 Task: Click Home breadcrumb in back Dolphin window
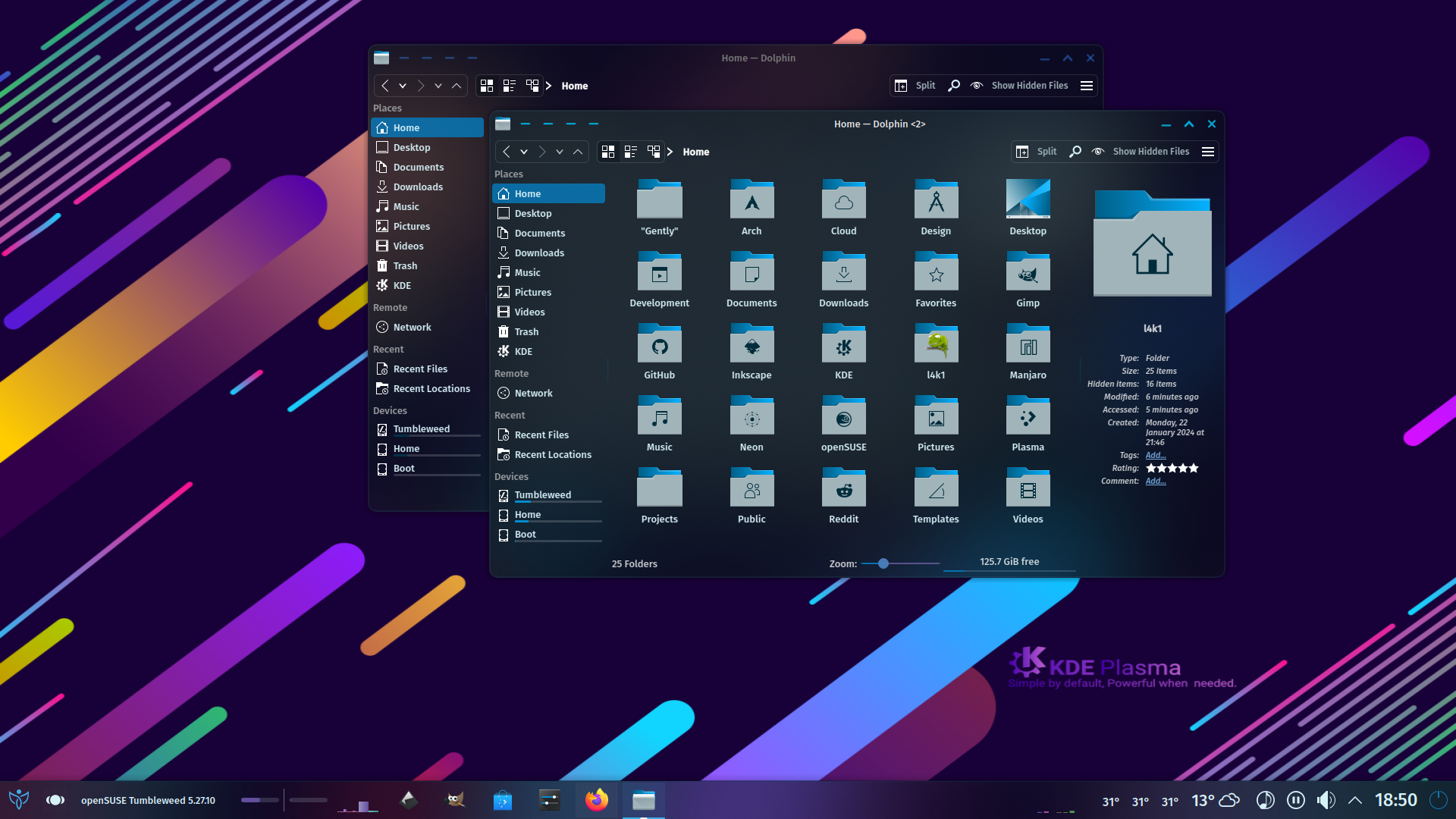point(574,86)
